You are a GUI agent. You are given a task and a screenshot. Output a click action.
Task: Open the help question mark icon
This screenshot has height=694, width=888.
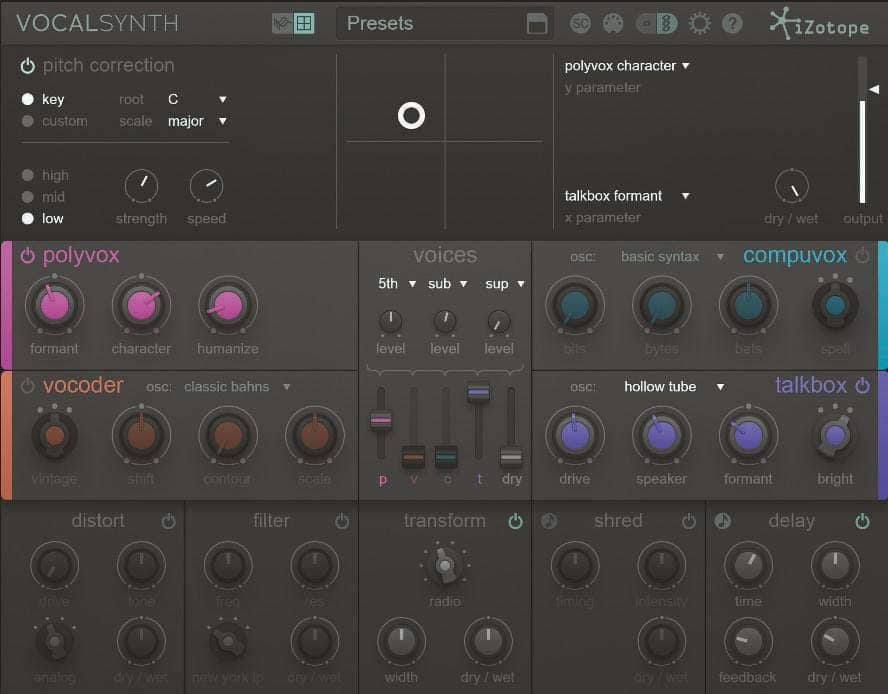tap(732, 24)
